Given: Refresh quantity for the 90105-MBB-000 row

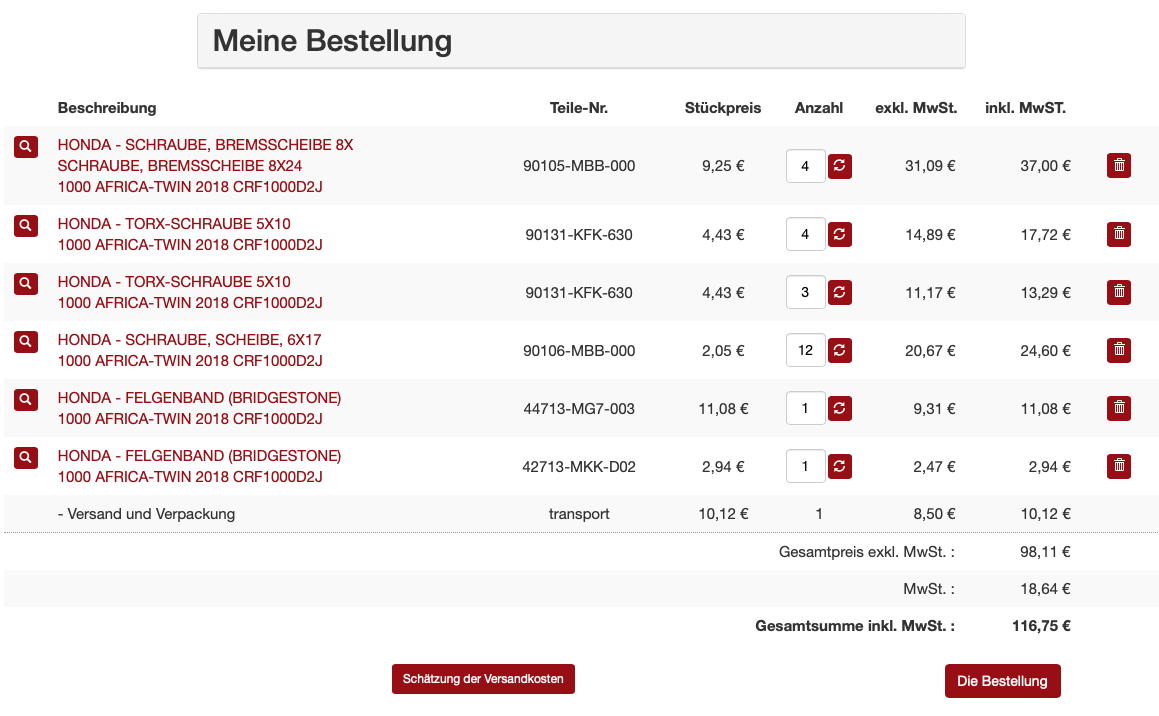Looking at the screenshot, I should coord(841,166).
